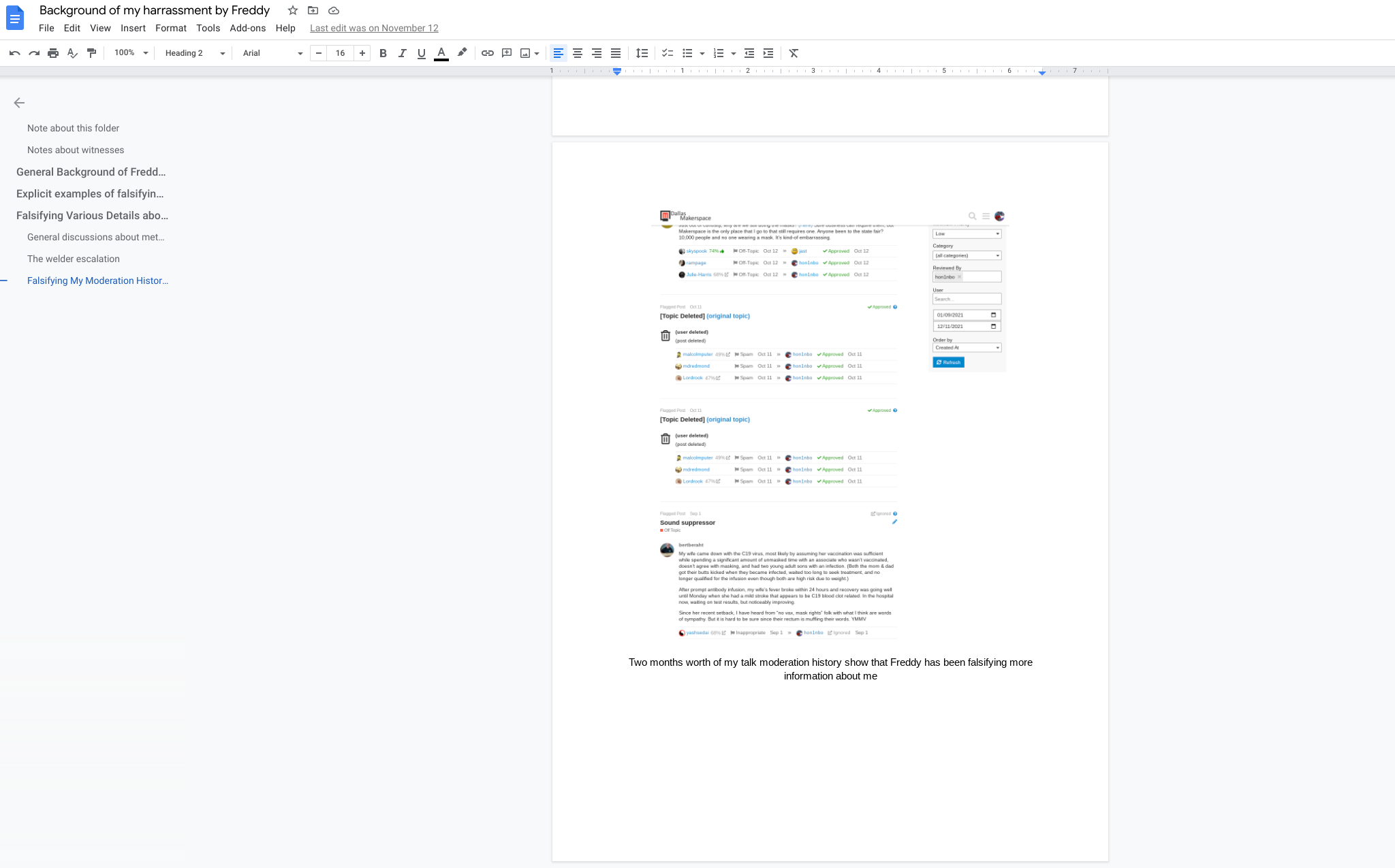The height and width of the screenshot is (868, 1395).
Task: Open the text color picker
Action: (441, 53)
